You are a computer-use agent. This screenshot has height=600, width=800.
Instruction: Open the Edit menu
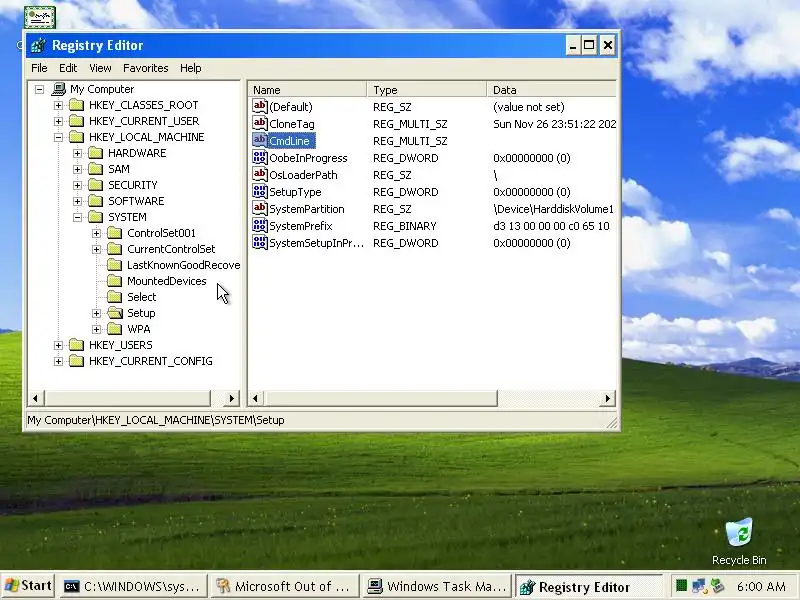coord(68,68)
